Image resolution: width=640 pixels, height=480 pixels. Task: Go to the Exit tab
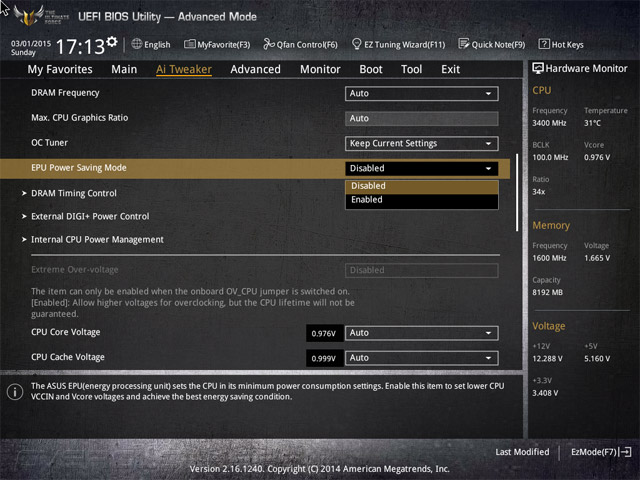[x=451, y=69]
